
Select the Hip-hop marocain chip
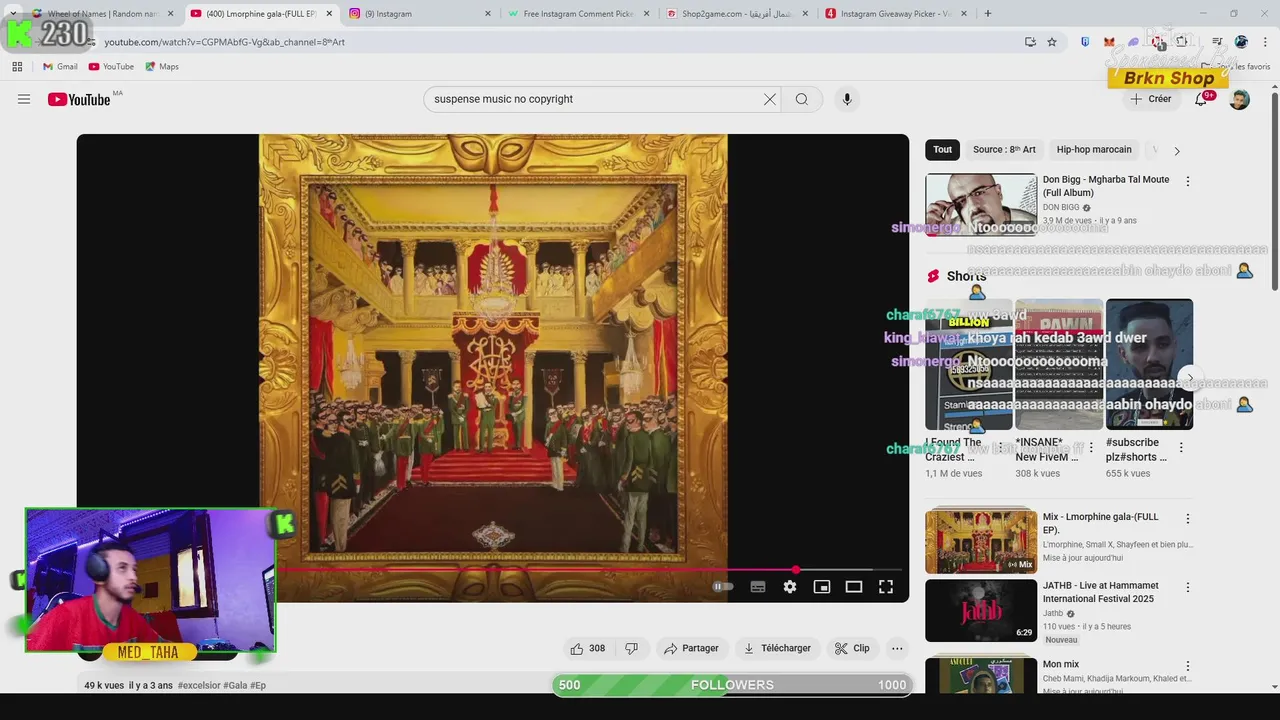point(1094,150)
